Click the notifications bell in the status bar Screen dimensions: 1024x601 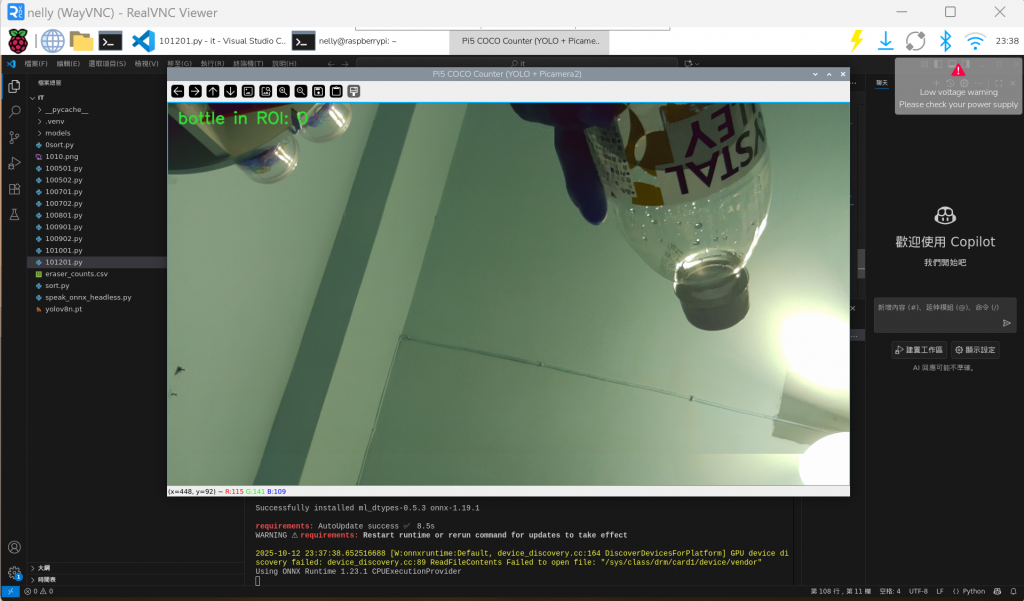click(x=1013, y=591)
